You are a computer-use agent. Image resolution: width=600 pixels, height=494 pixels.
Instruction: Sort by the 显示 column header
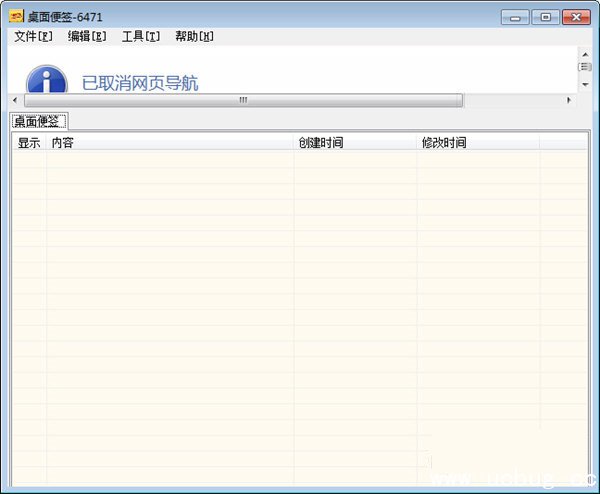[x=29, y=143]
